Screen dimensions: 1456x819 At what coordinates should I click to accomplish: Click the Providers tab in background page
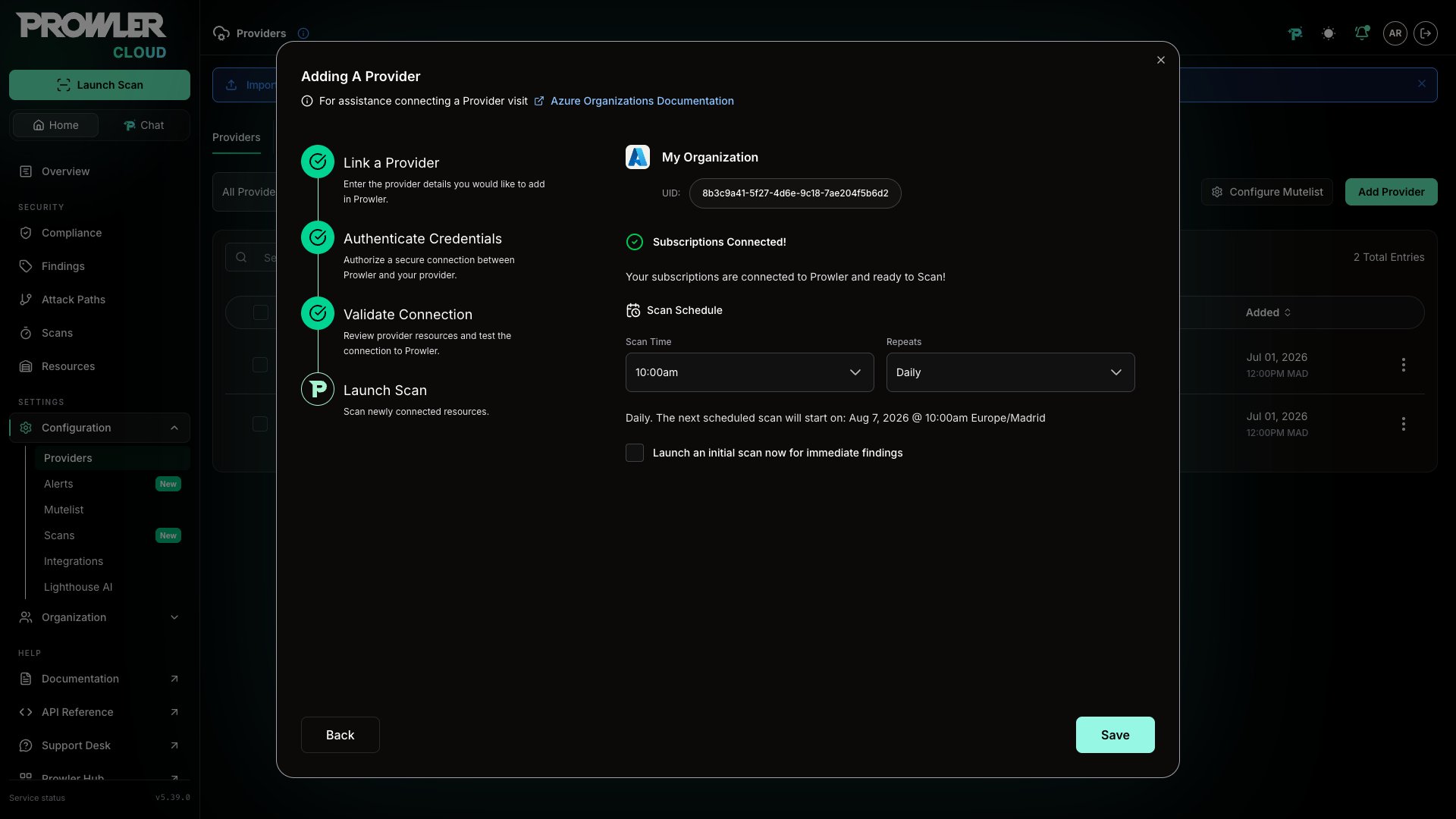click(x=236, y=137)
